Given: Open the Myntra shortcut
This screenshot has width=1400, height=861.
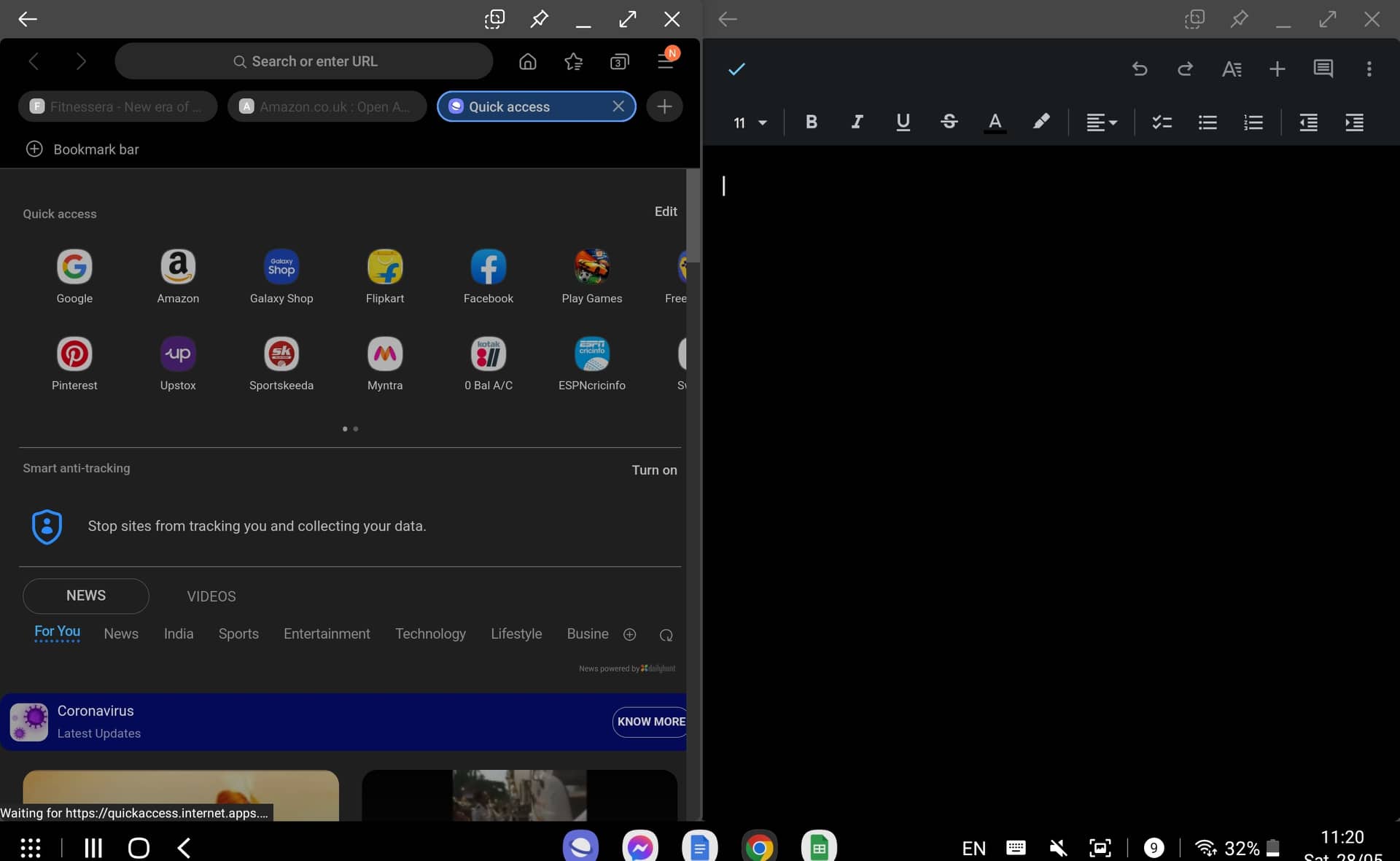Looking at the screenshot, I should (385, 363).
